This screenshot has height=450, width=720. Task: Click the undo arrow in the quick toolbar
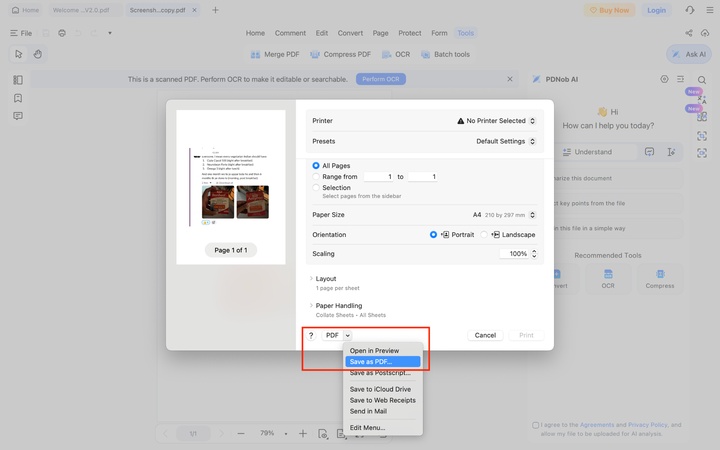point(78,33)
